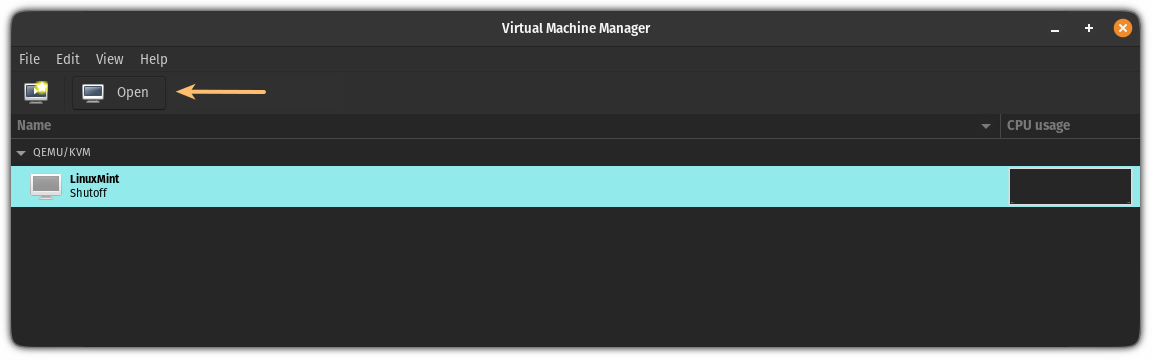Click the Shutoff status text
This screenshot has height=360, width=1153.
click(88, 193)
